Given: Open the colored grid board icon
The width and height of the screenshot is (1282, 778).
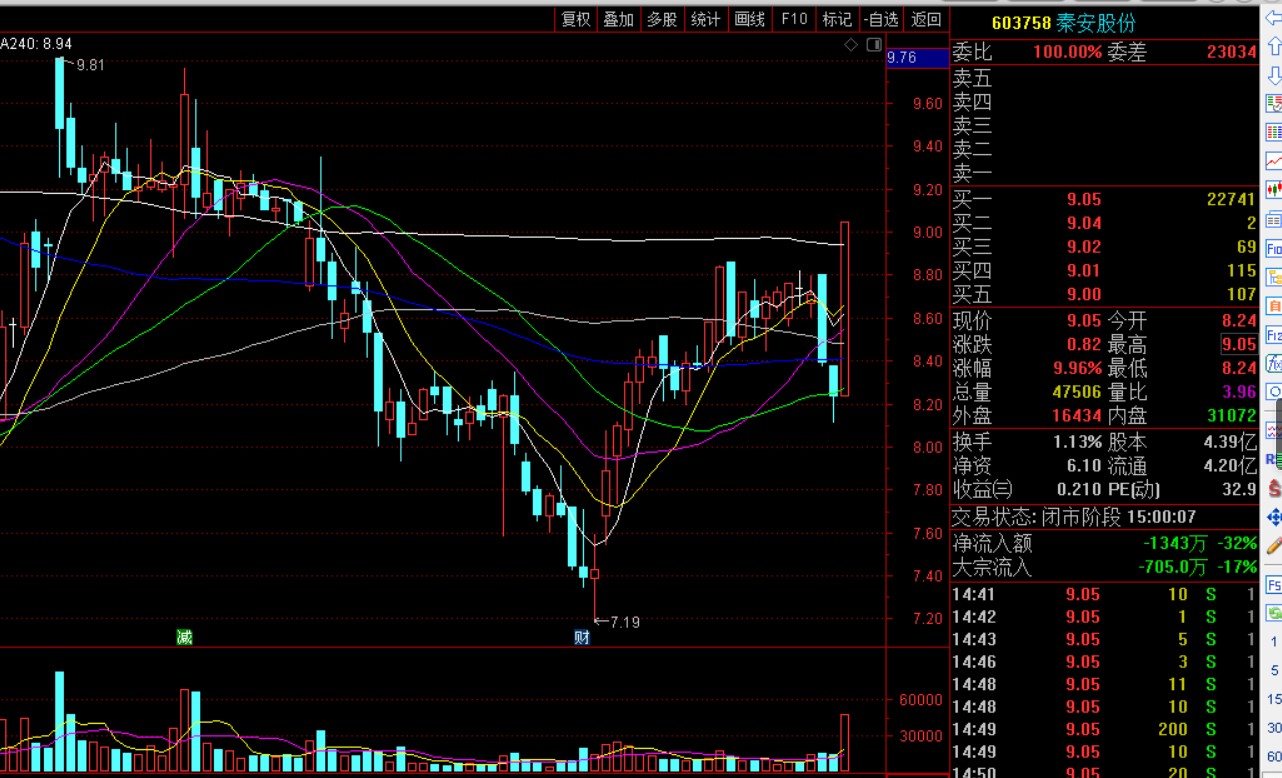Looking at the screenshot, I should click(x=1273, y=132).
